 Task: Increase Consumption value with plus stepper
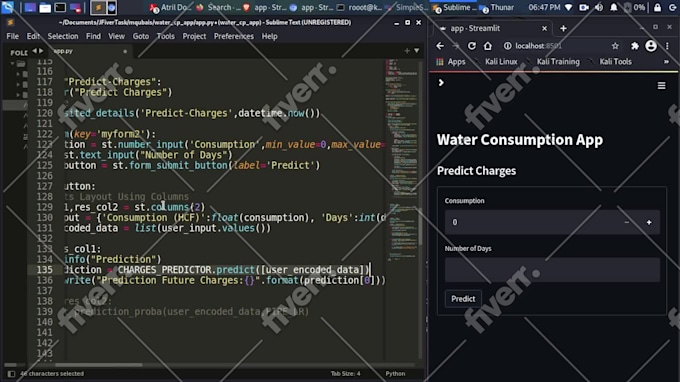click(649, 222)
